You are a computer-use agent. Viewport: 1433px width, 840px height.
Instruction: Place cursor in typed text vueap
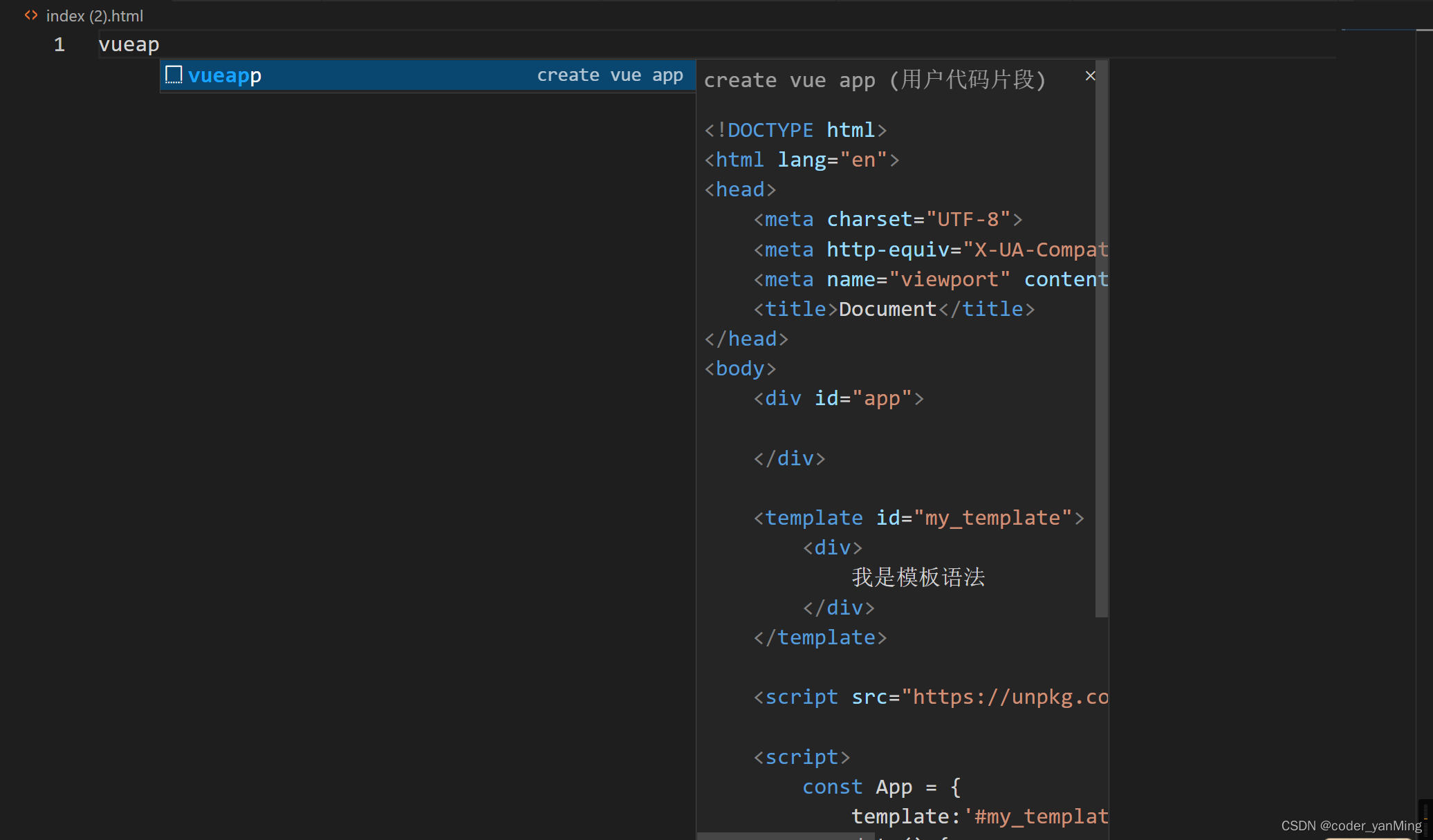(129, 45)
